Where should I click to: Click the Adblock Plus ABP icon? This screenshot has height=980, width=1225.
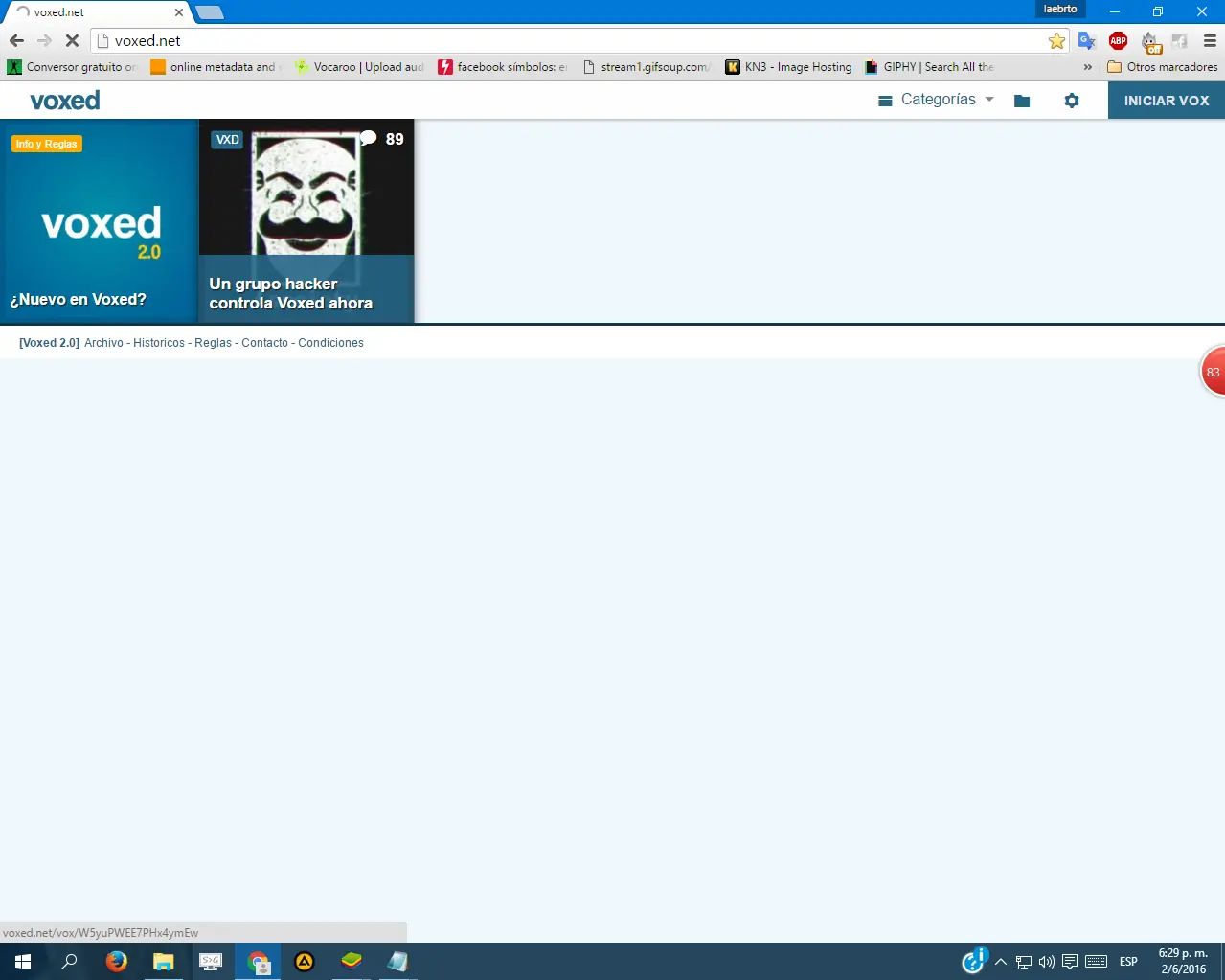[x=1118, y=41]
